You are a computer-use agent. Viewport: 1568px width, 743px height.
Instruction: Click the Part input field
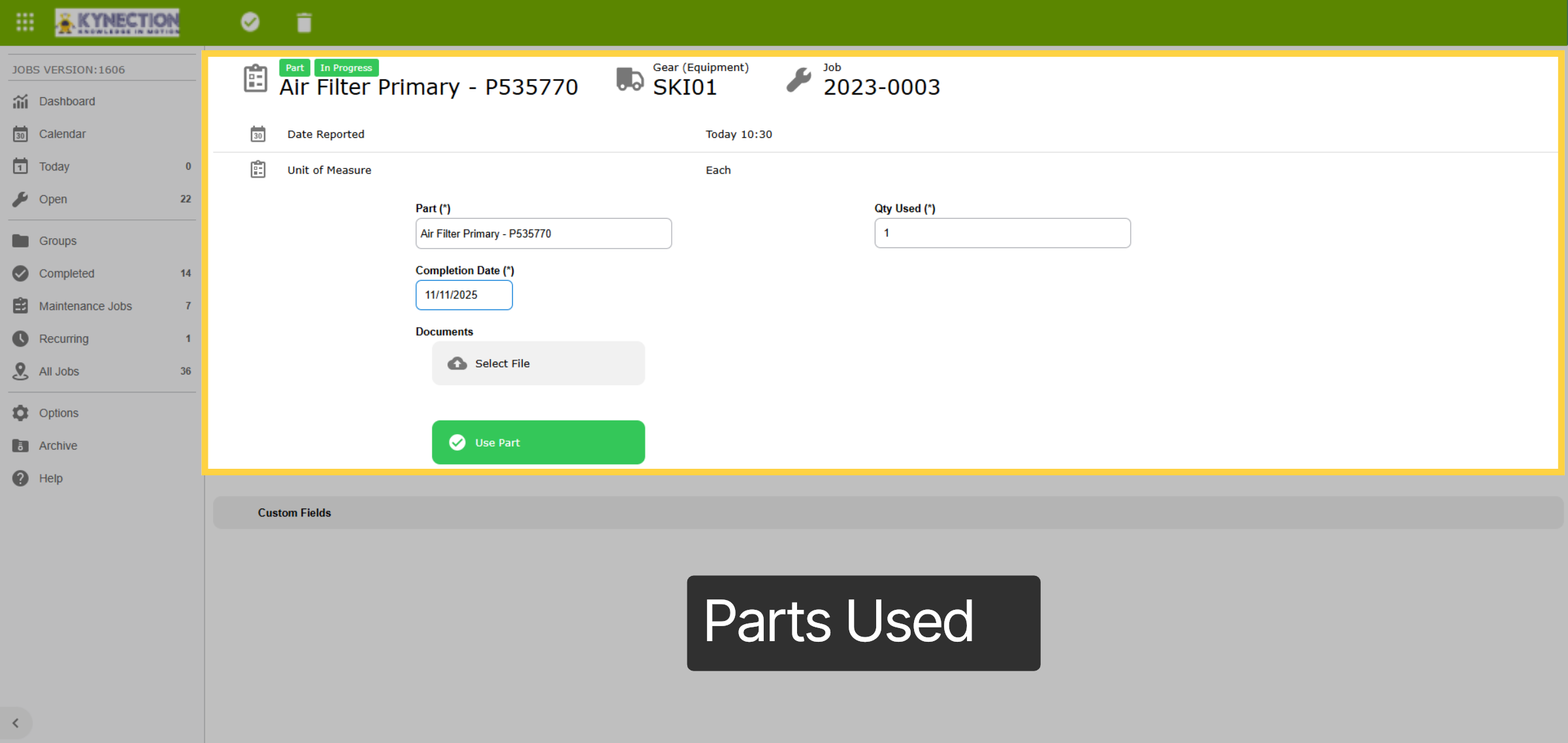click(544, 233)
